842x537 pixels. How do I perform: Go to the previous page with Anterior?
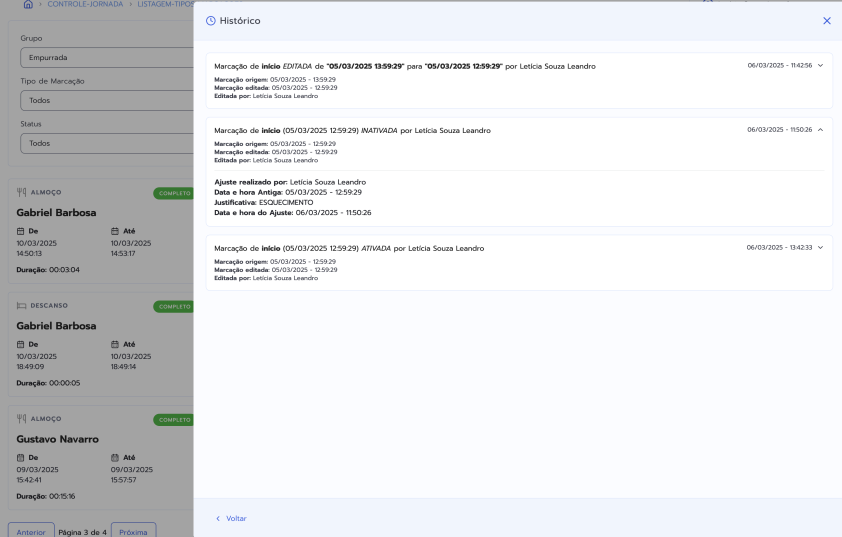[31, 531]
